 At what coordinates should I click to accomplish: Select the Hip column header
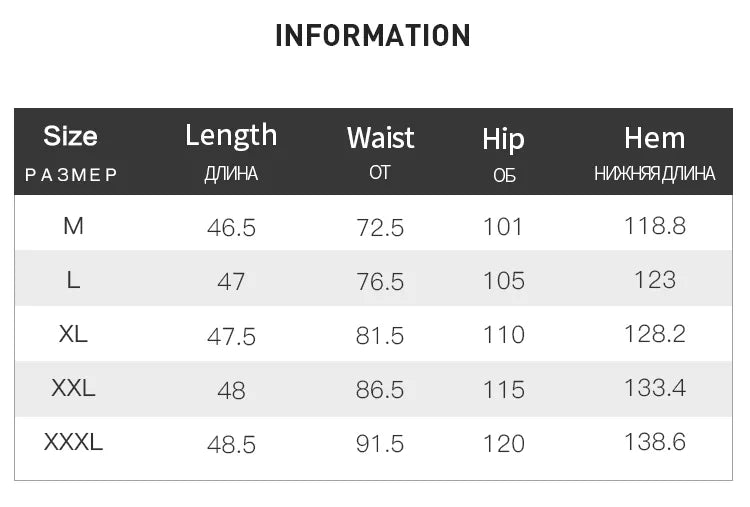tap(503, 139)
